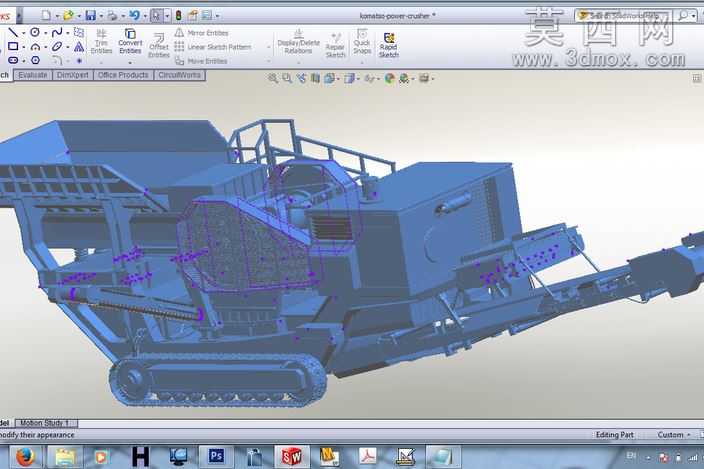Open File Explorer from the taskbar
The width and height of the screenshot is (704, 469).
(x=66, y=457)
